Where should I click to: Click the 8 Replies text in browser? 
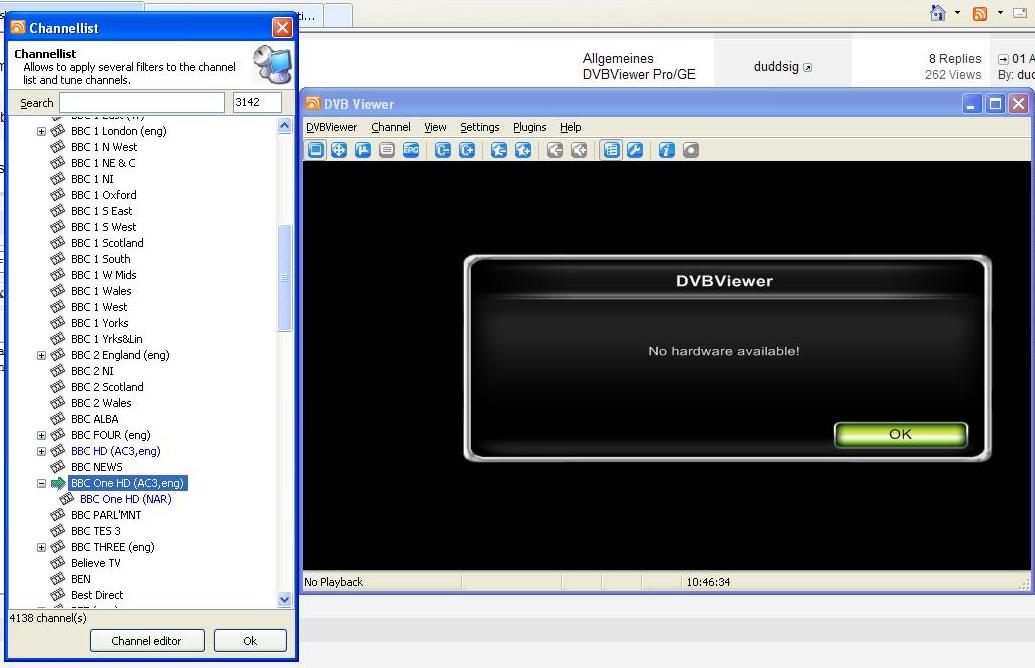[955, 59]
